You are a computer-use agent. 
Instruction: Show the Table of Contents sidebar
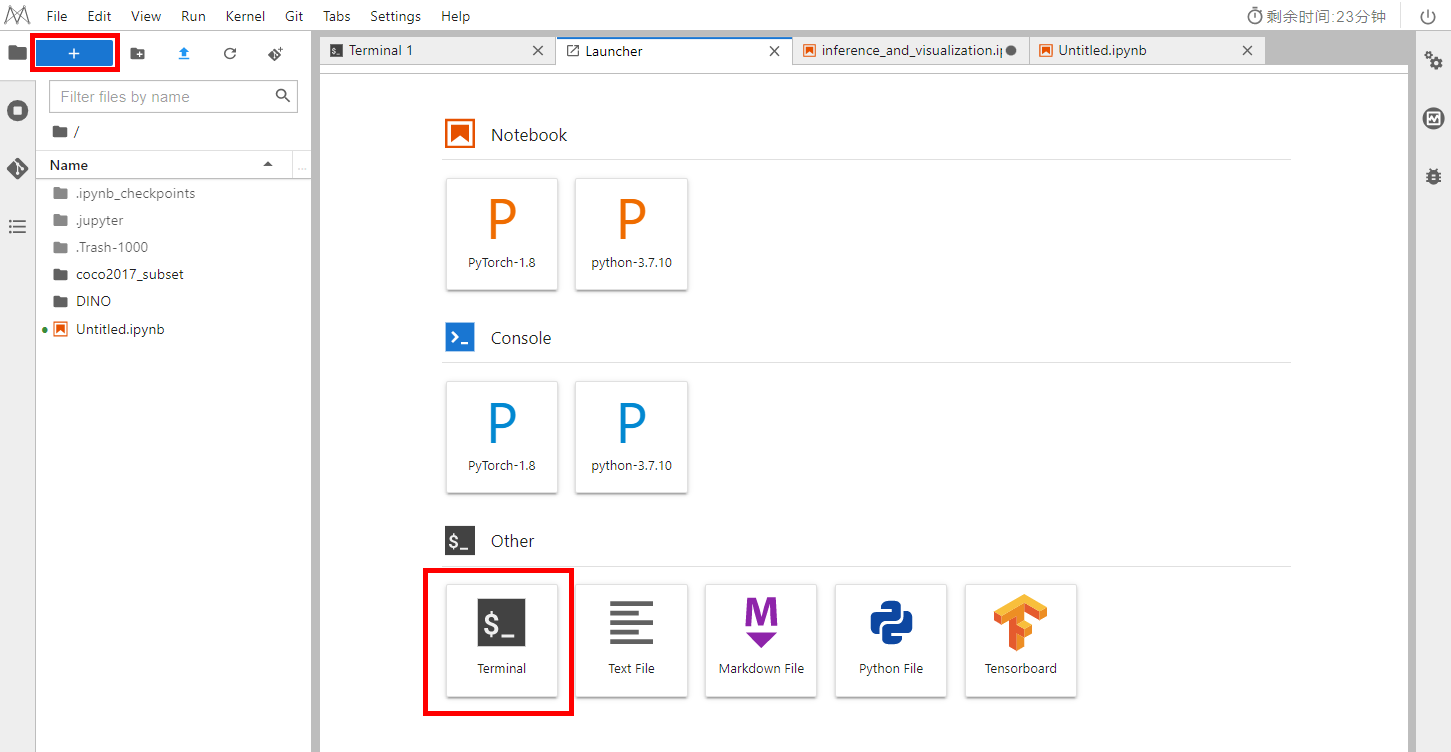pos(17,227)
